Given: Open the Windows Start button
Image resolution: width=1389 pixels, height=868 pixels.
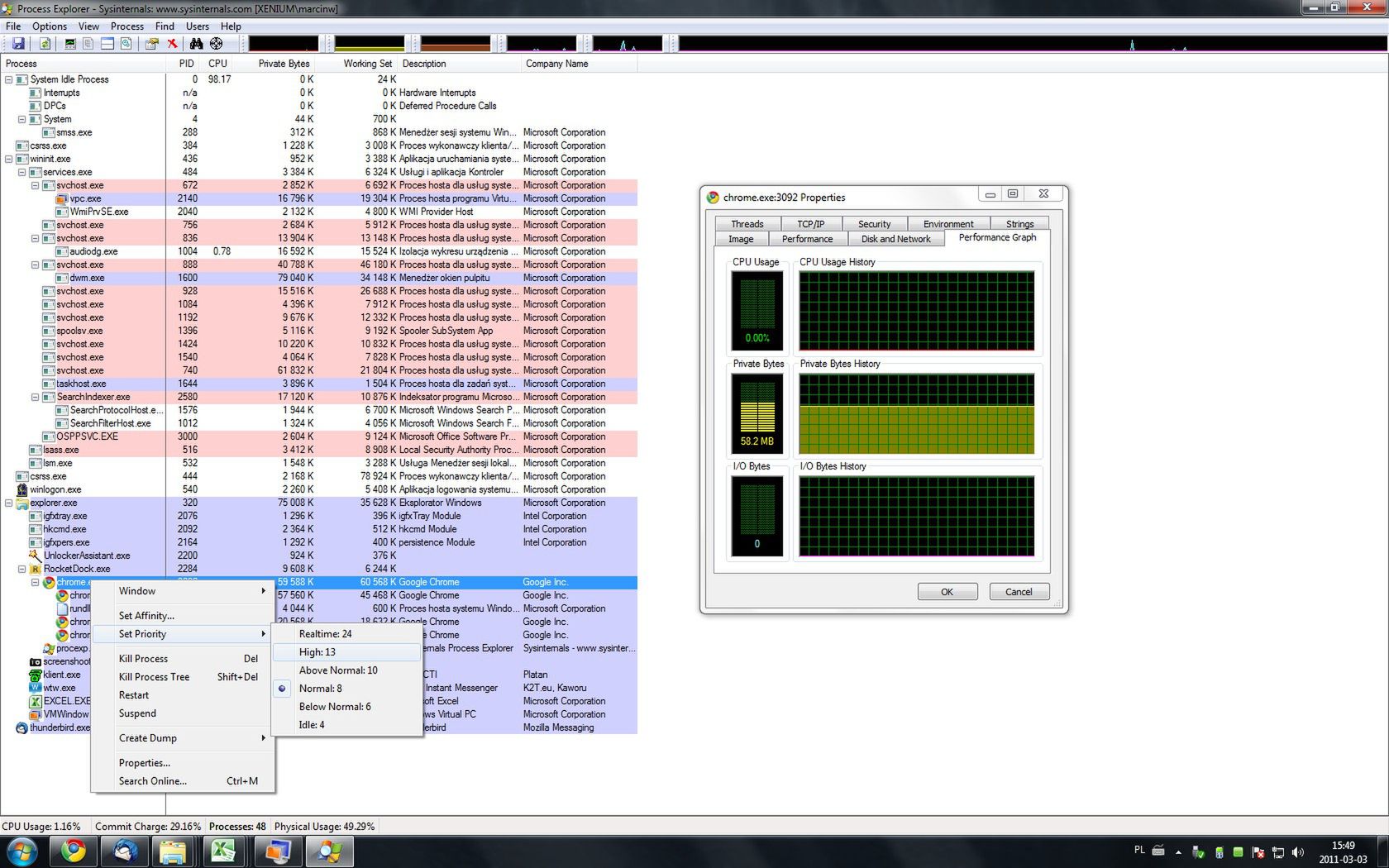Looking at the screenshot, I should 21,851.
